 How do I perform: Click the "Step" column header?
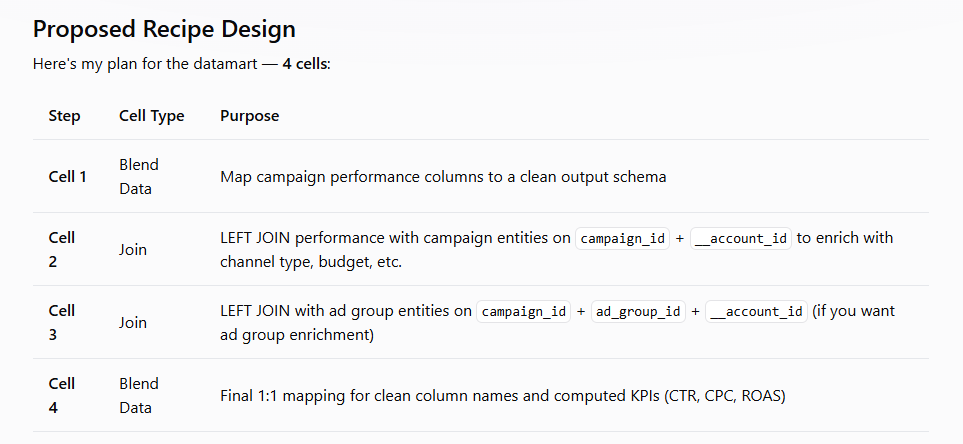(65, 116)
